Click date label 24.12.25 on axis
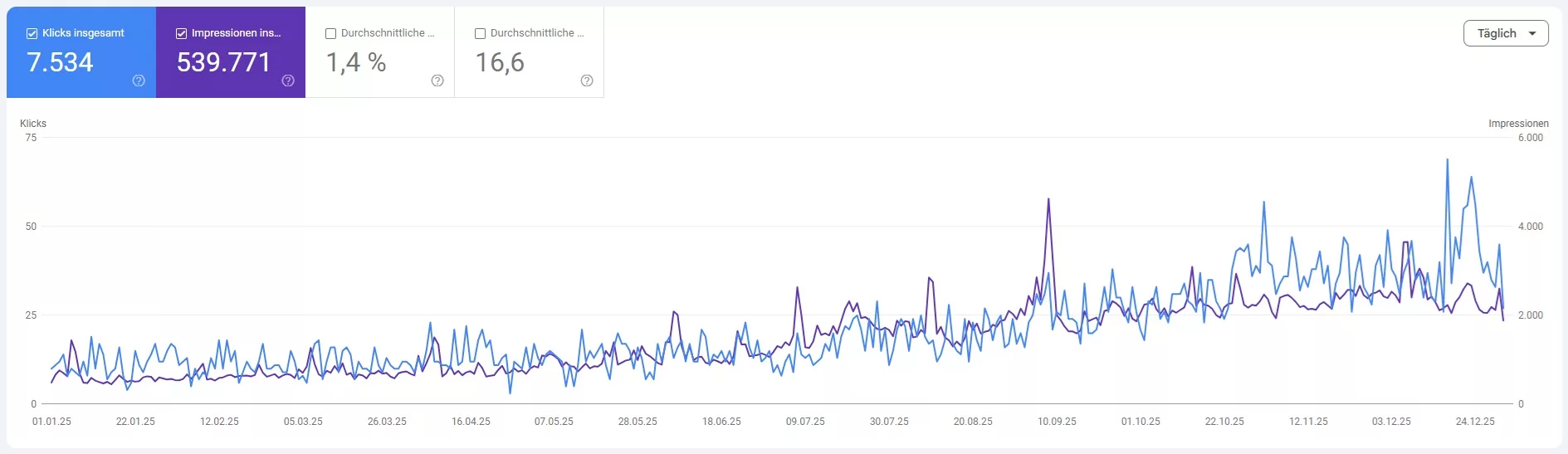 1475,422
